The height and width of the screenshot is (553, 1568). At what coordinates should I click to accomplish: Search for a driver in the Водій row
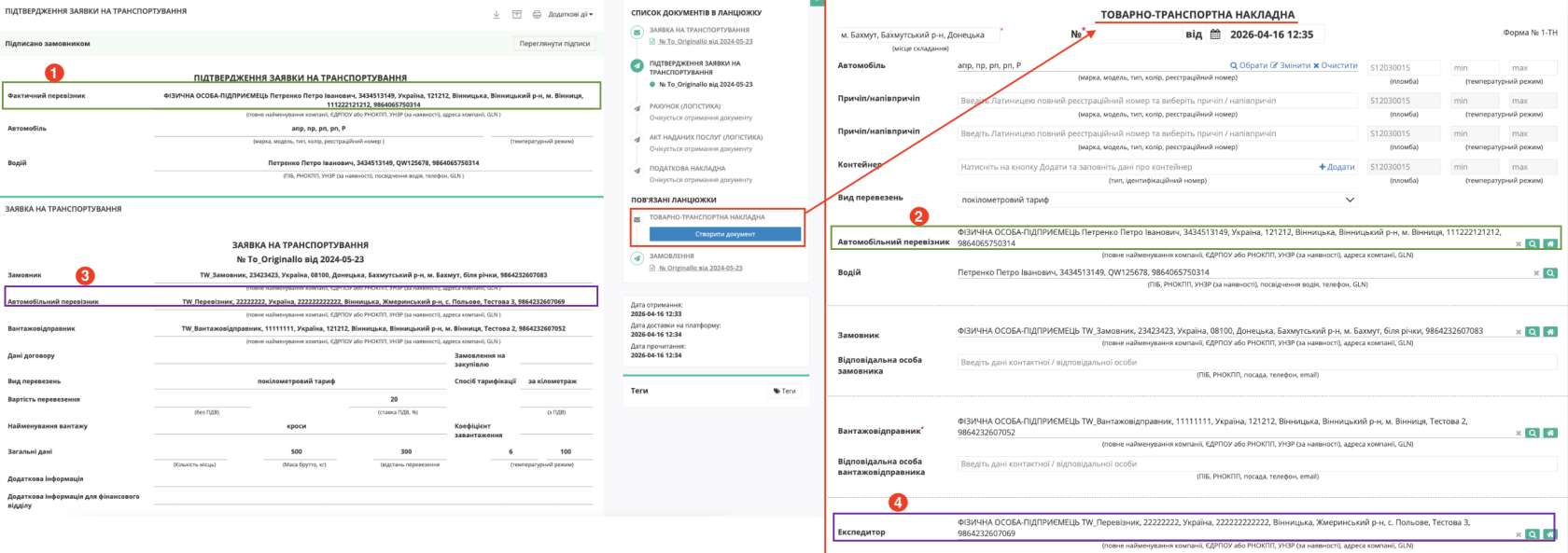pos(1550,273)
